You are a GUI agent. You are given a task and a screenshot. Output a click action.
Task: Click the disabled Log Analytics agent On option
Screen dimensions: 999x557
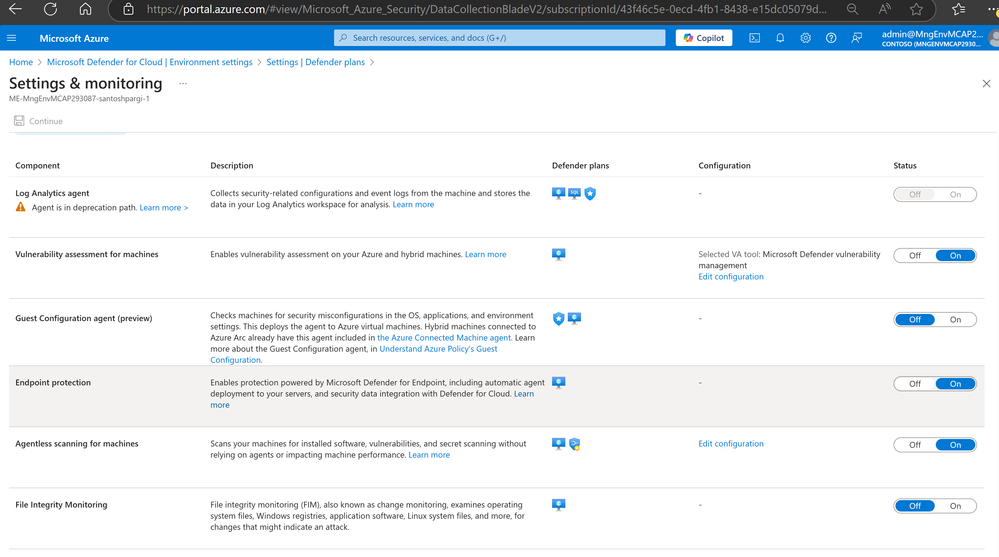tap(955, 194)
